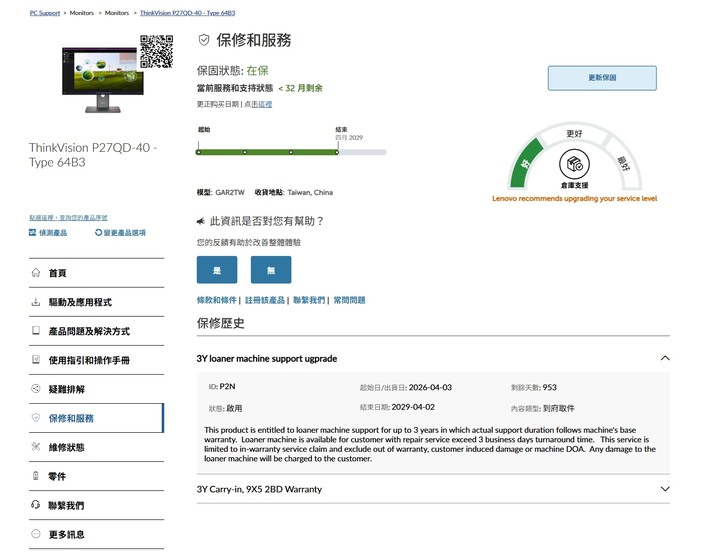Click the start date 2026-04-03
Viewport: 720px width, 557px height.
point(430,387)
